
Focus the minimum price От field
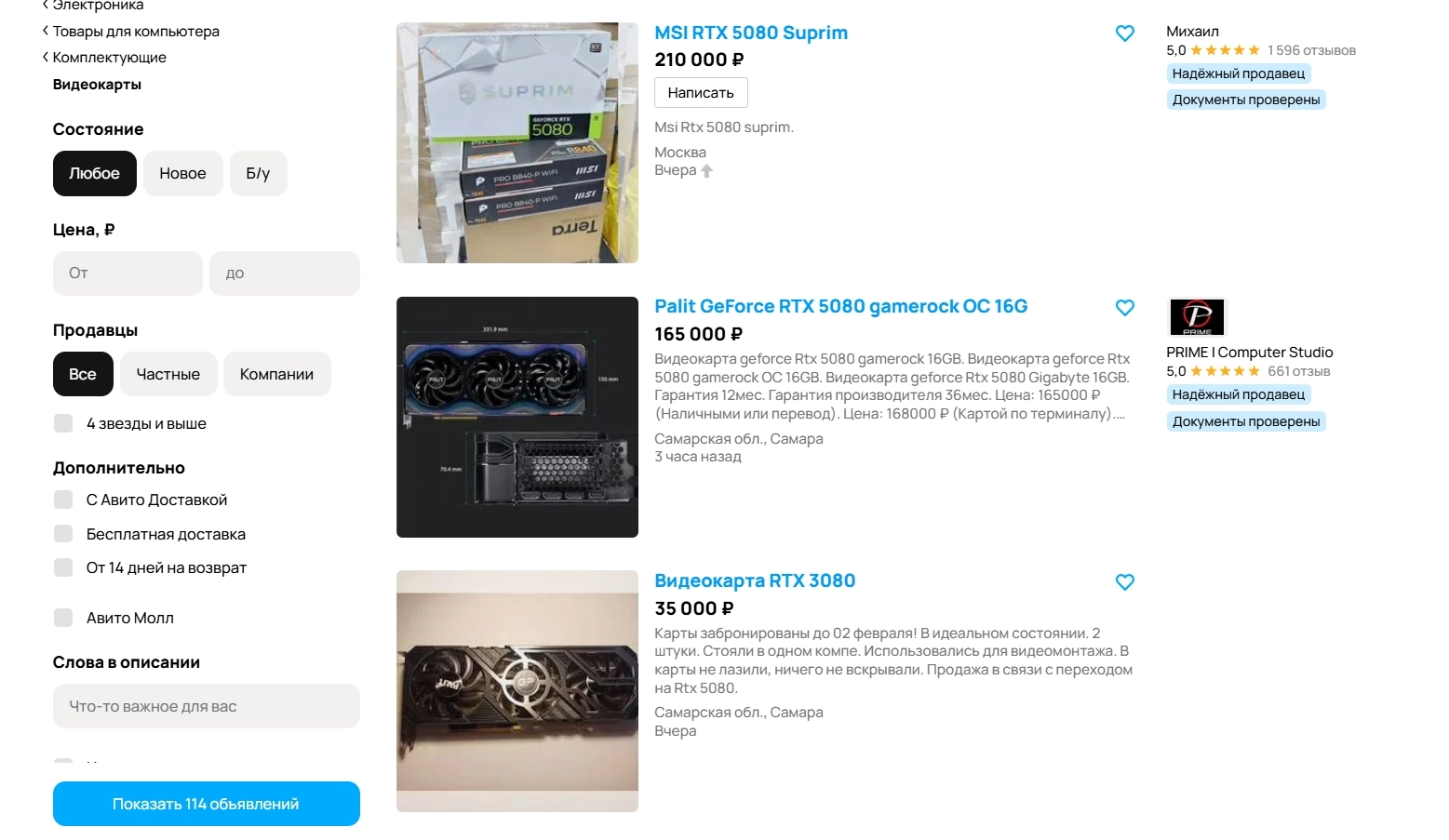coord(127,273)
